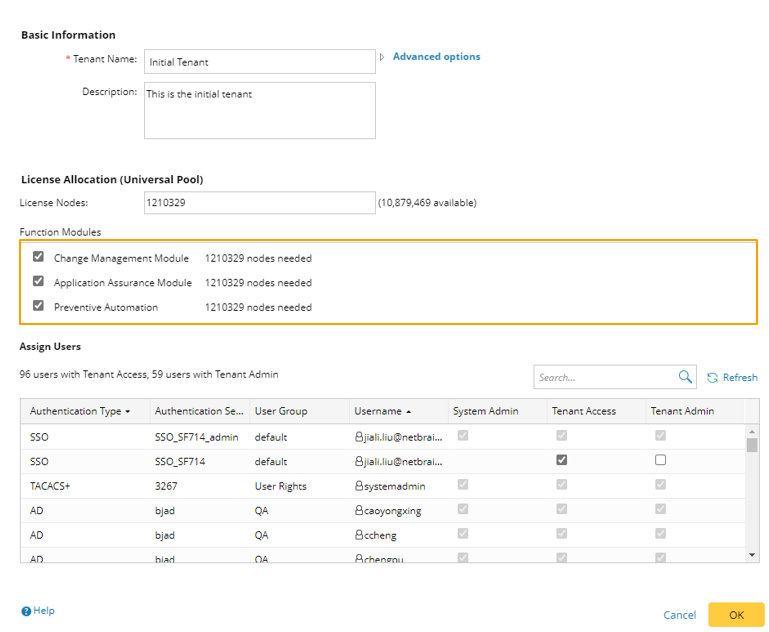This screenshot has height=632, width=769.
Task: Toggle System Admin checkbox for systemadmin
Action: point(462,484)
